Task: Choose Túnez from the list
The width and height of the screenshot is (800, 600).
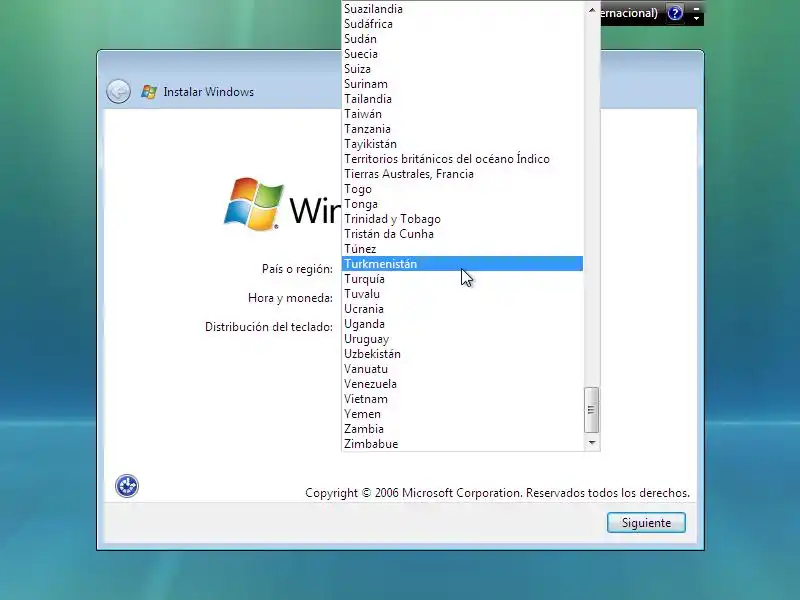Action: (462, 249)
